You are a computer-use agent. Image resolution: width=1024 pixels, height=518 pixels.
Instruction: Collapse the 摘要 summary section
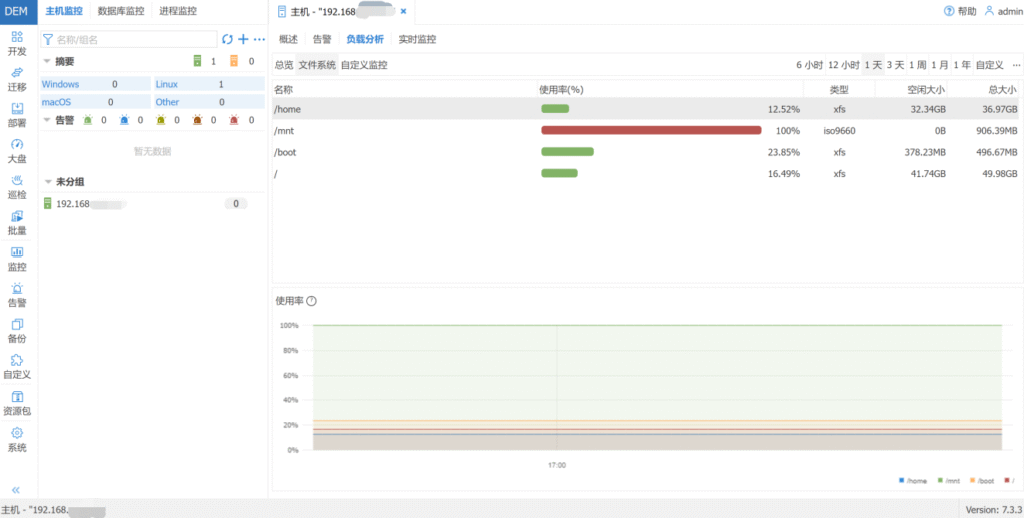click(x=47, y=61)
